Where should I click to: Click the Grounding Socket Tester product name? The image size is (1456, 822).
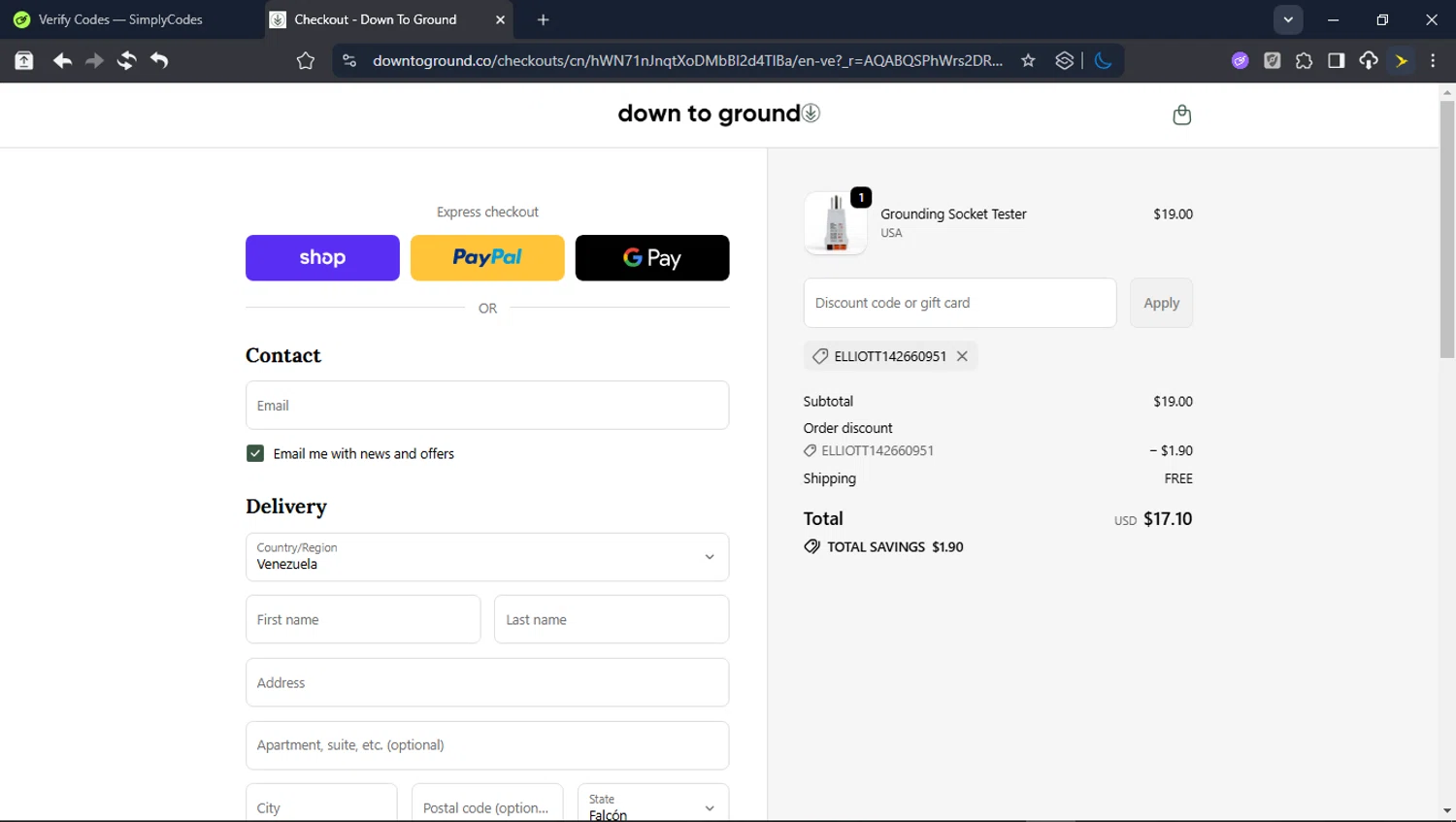pos(953,214)
